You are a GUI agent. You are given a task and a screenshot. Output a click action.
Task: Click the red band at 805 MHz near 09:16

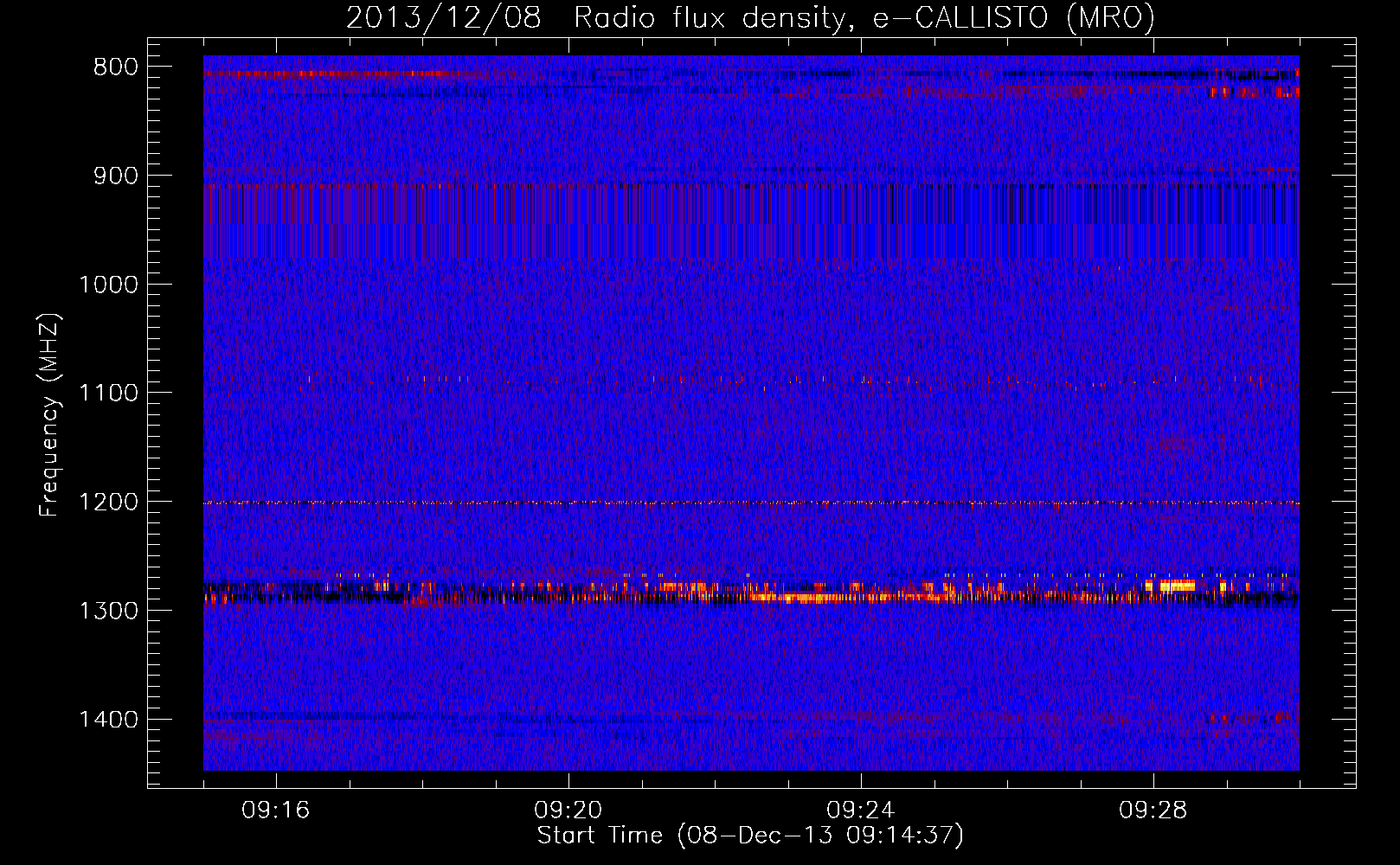pyautogui.click(x=337, y=74)
